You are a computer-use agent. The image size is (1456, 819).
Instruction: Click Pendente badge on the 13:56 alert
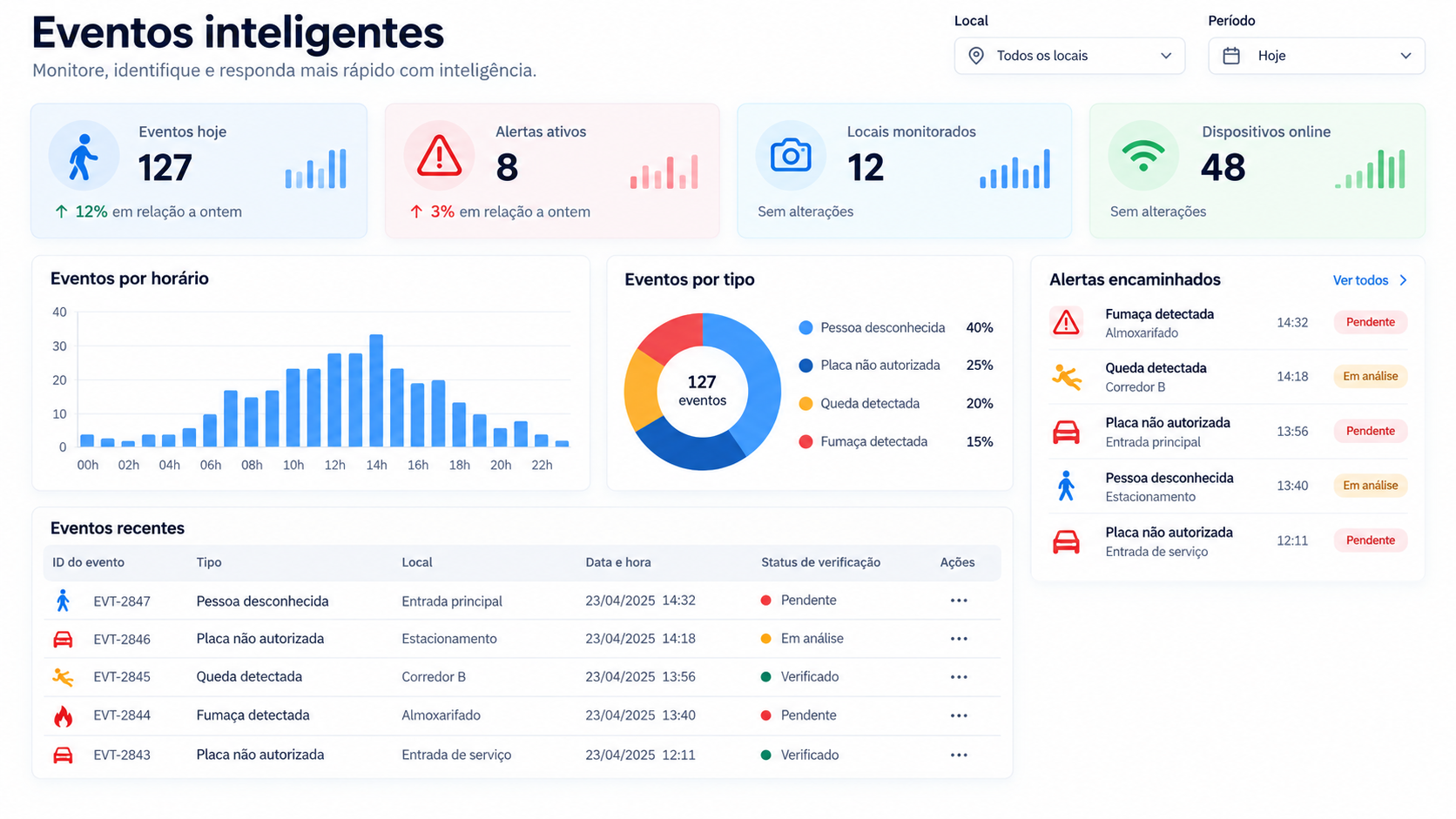(x=1371, y=431)
